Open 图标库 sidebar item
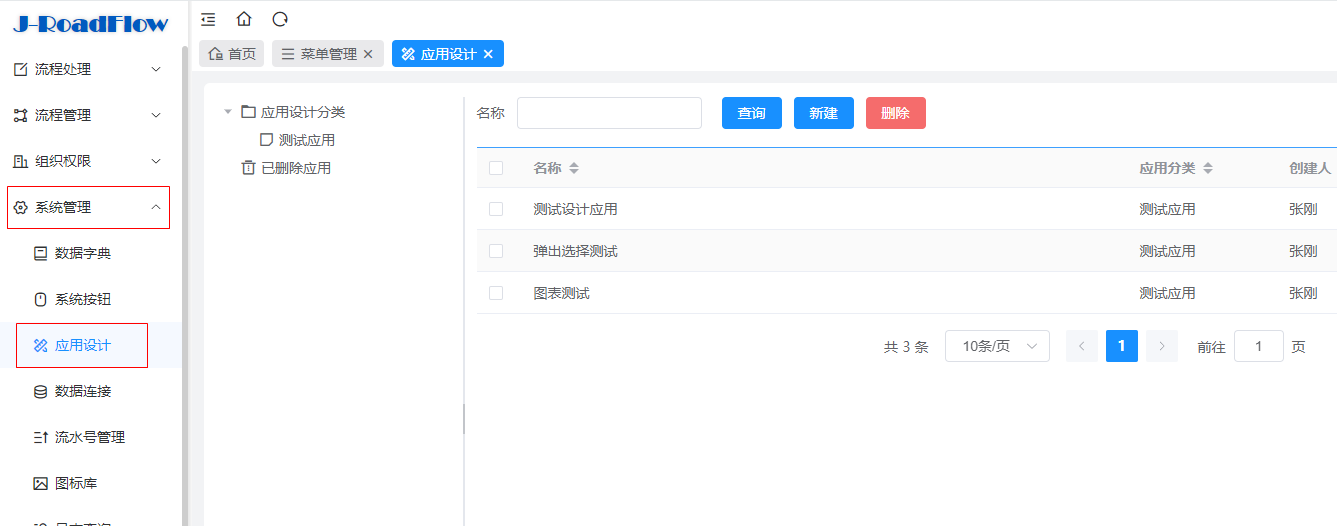 75,483
